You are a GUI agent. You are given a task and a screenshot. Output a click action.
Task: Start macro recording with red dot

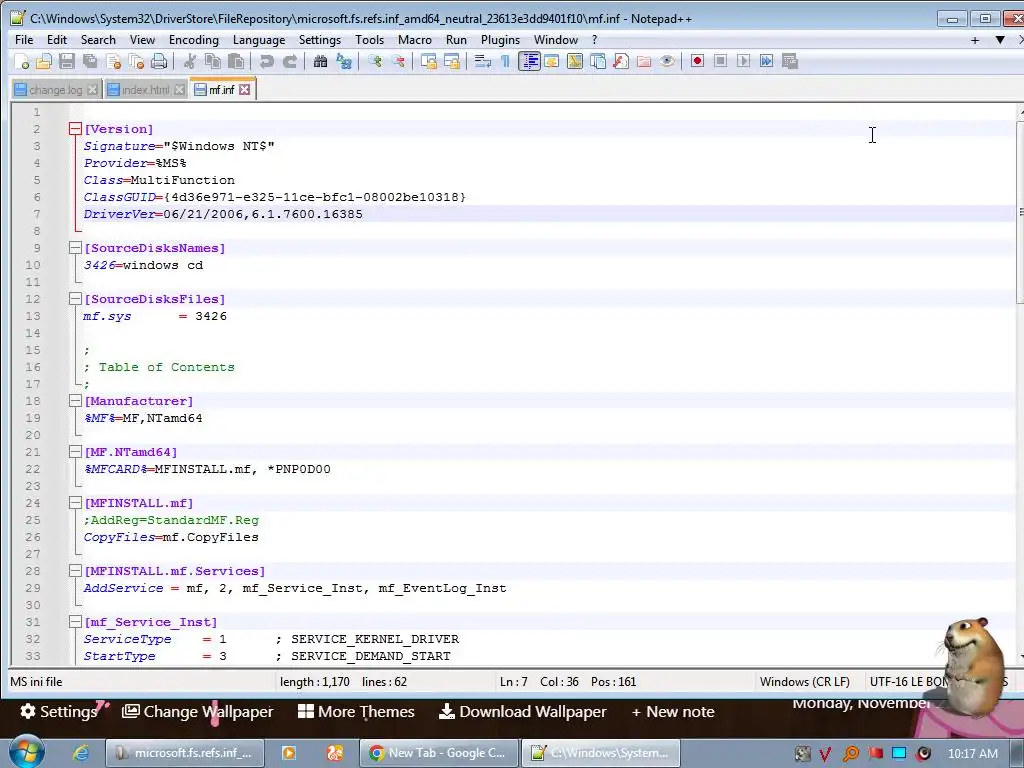click(697, 61)
